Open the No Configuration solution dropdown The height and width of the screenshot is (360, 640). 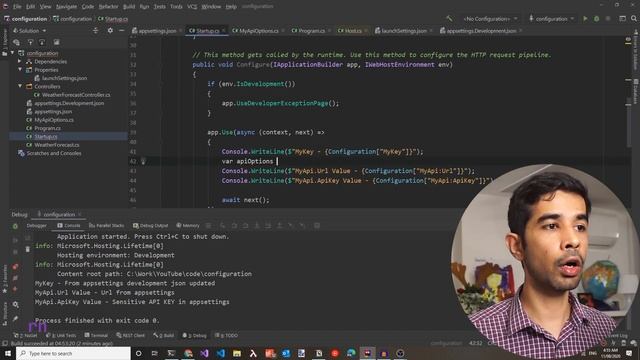point(490,19)
